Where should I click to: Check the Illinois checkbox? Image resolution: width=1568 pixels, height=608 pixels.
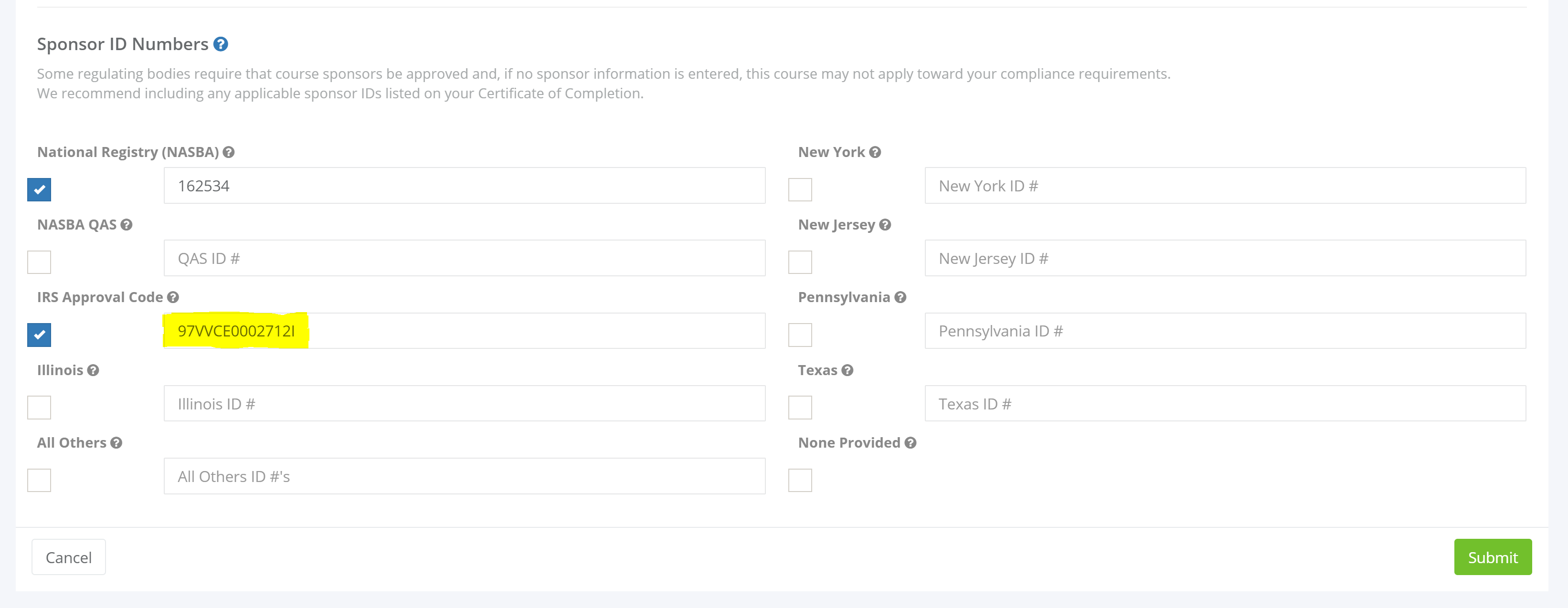click(x=39, y=407)
